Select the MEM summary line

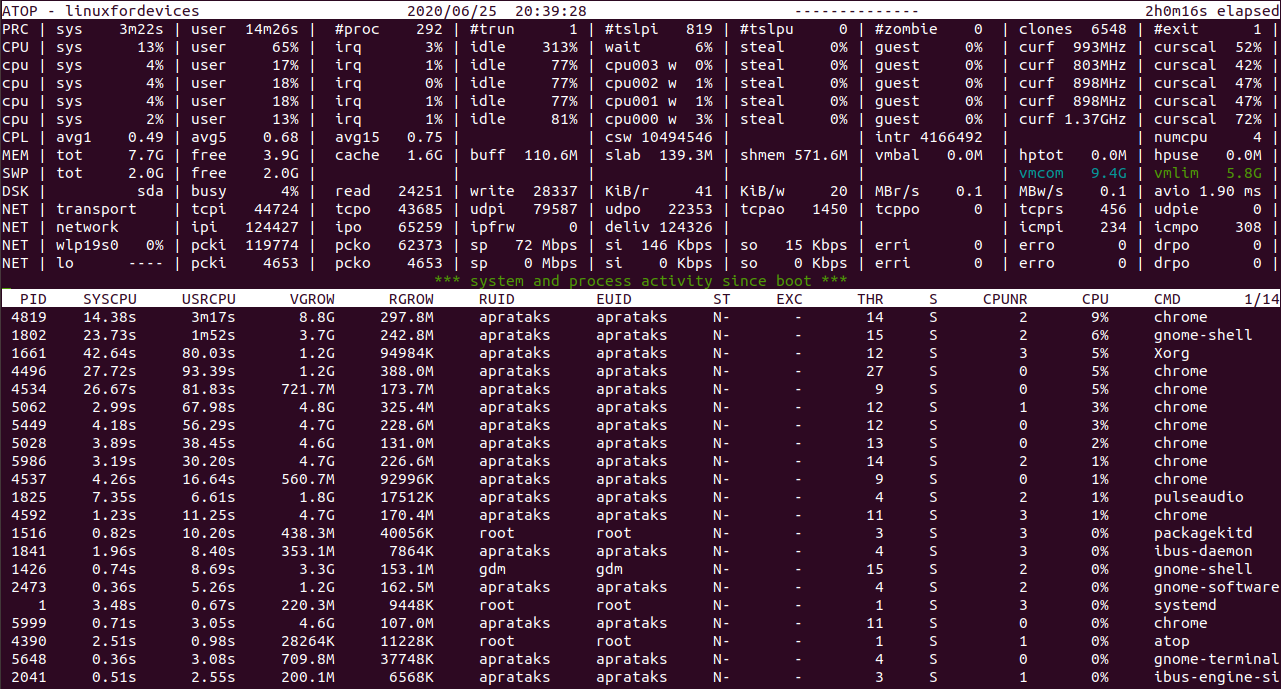(400, 155)
